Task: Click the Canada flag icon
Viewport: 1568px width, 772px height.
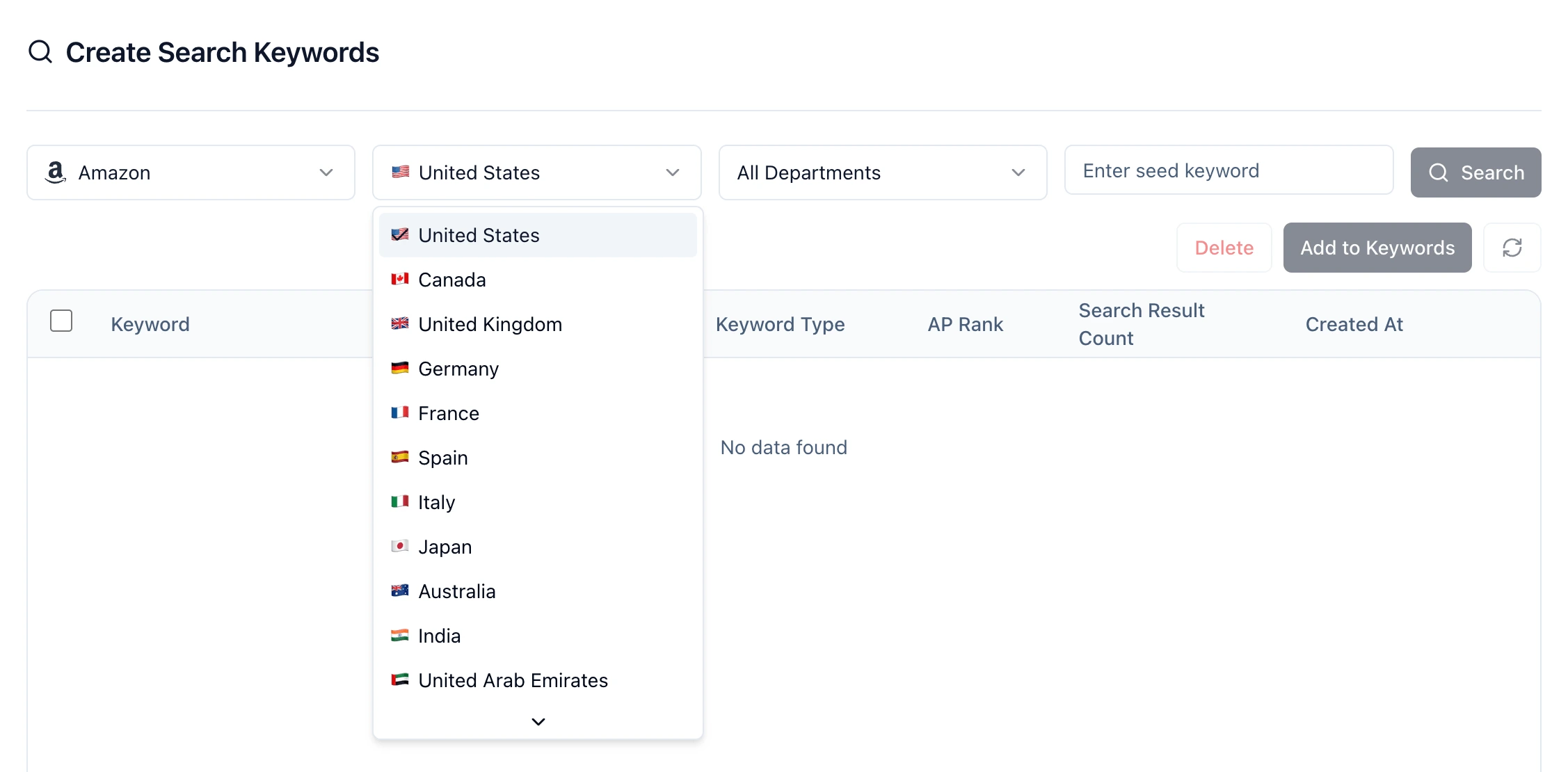Action: click(400, 280)
